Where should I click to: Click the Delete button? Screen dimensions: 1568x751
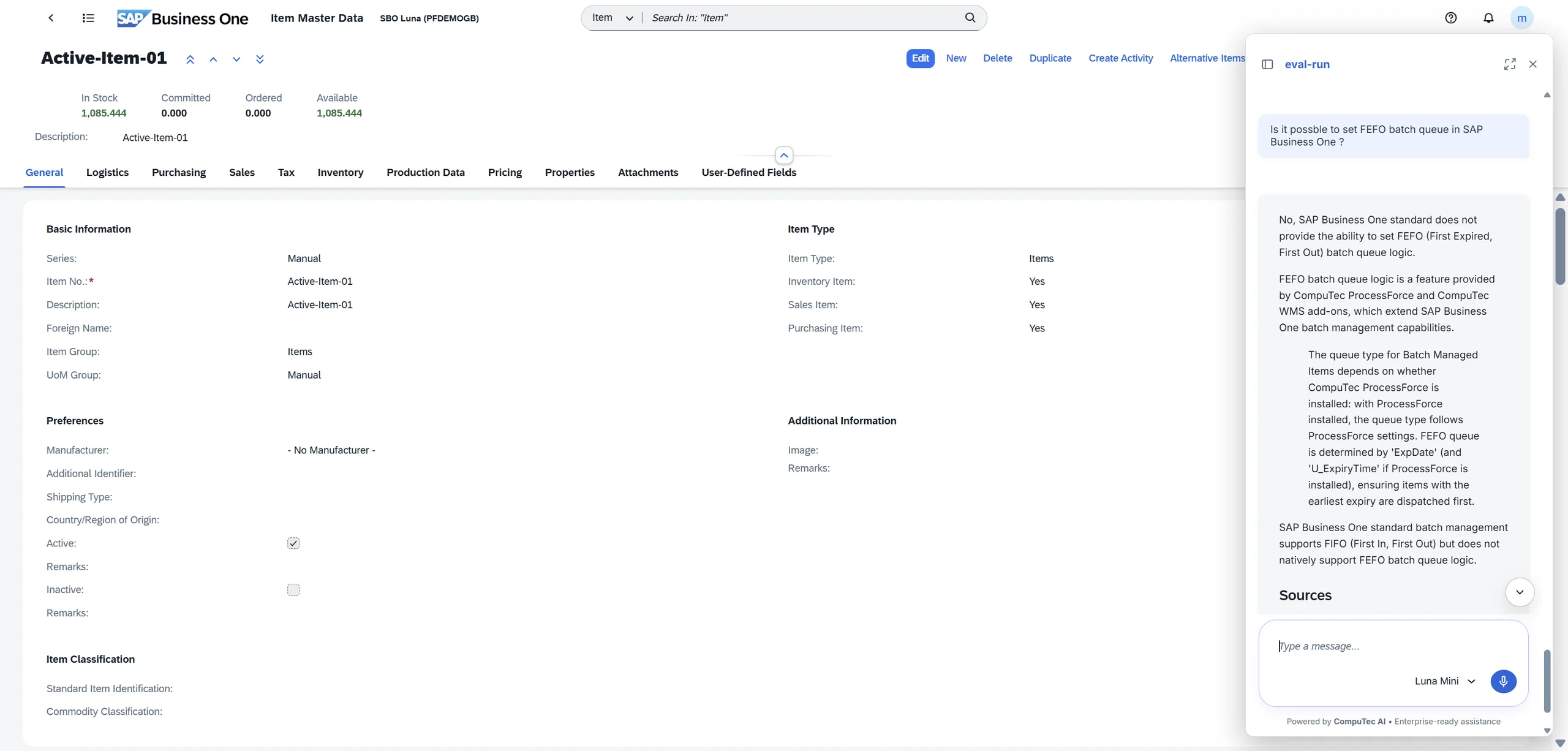997,58
